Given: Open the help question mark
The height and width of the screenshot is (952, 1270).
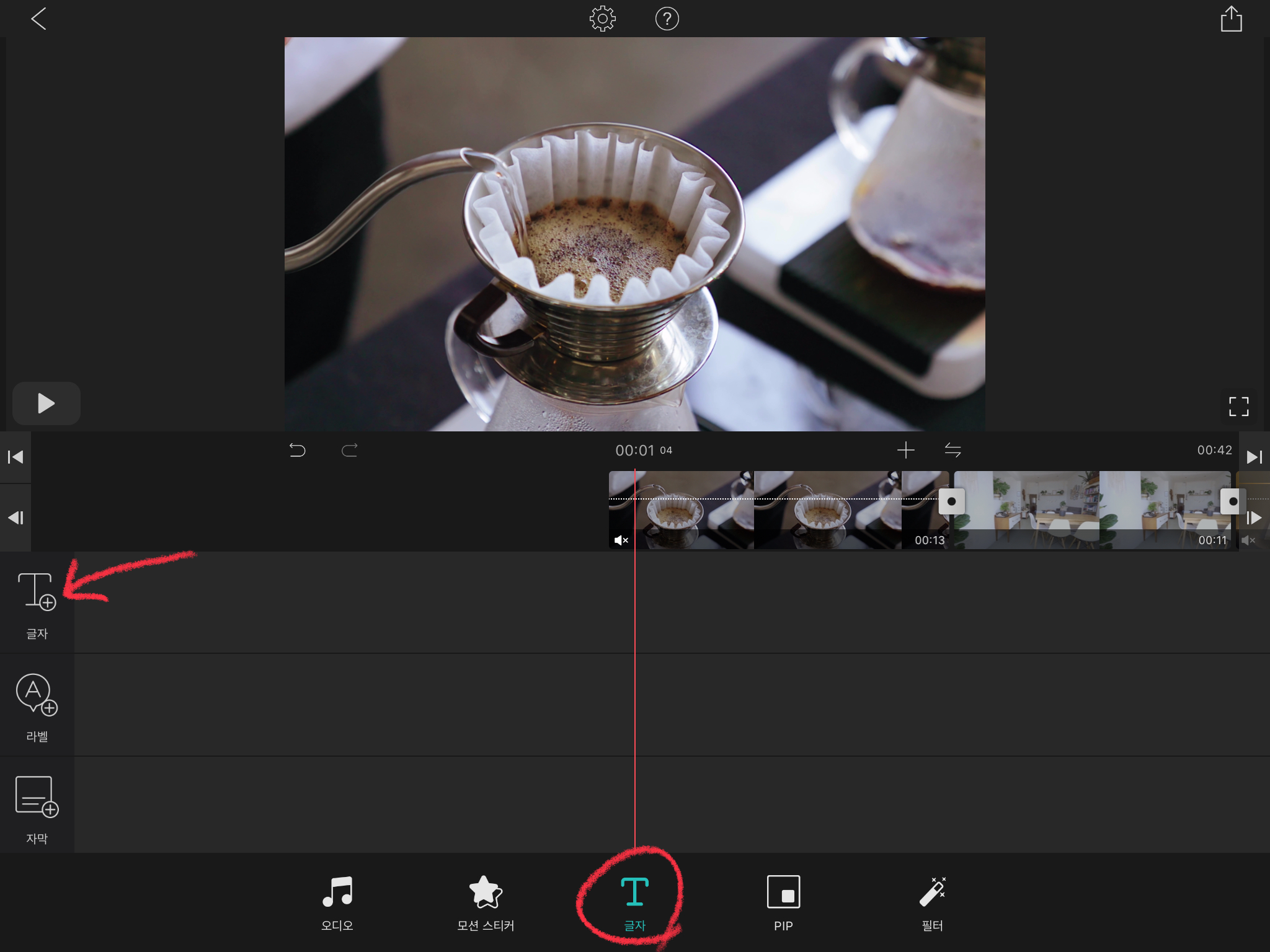Looking at the screenshot, I should click(x=667, y=19).
